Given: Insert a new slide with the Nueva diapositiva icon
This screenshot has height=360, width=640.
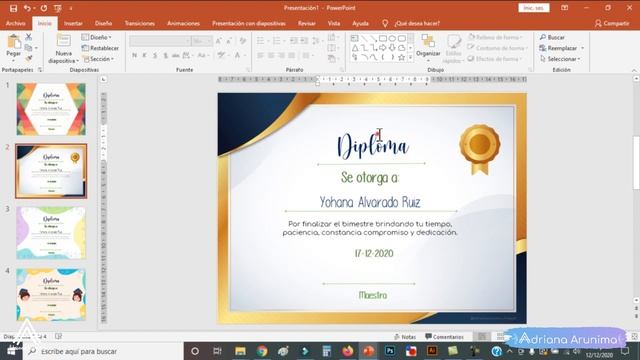Looking at the screenshot, I should point(63,41).
